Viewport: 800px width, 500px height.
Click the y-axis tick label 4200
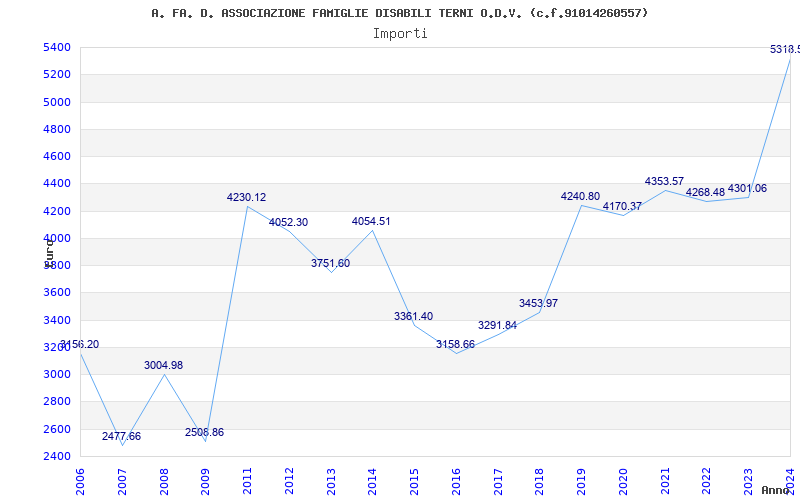tap(57, 211)
